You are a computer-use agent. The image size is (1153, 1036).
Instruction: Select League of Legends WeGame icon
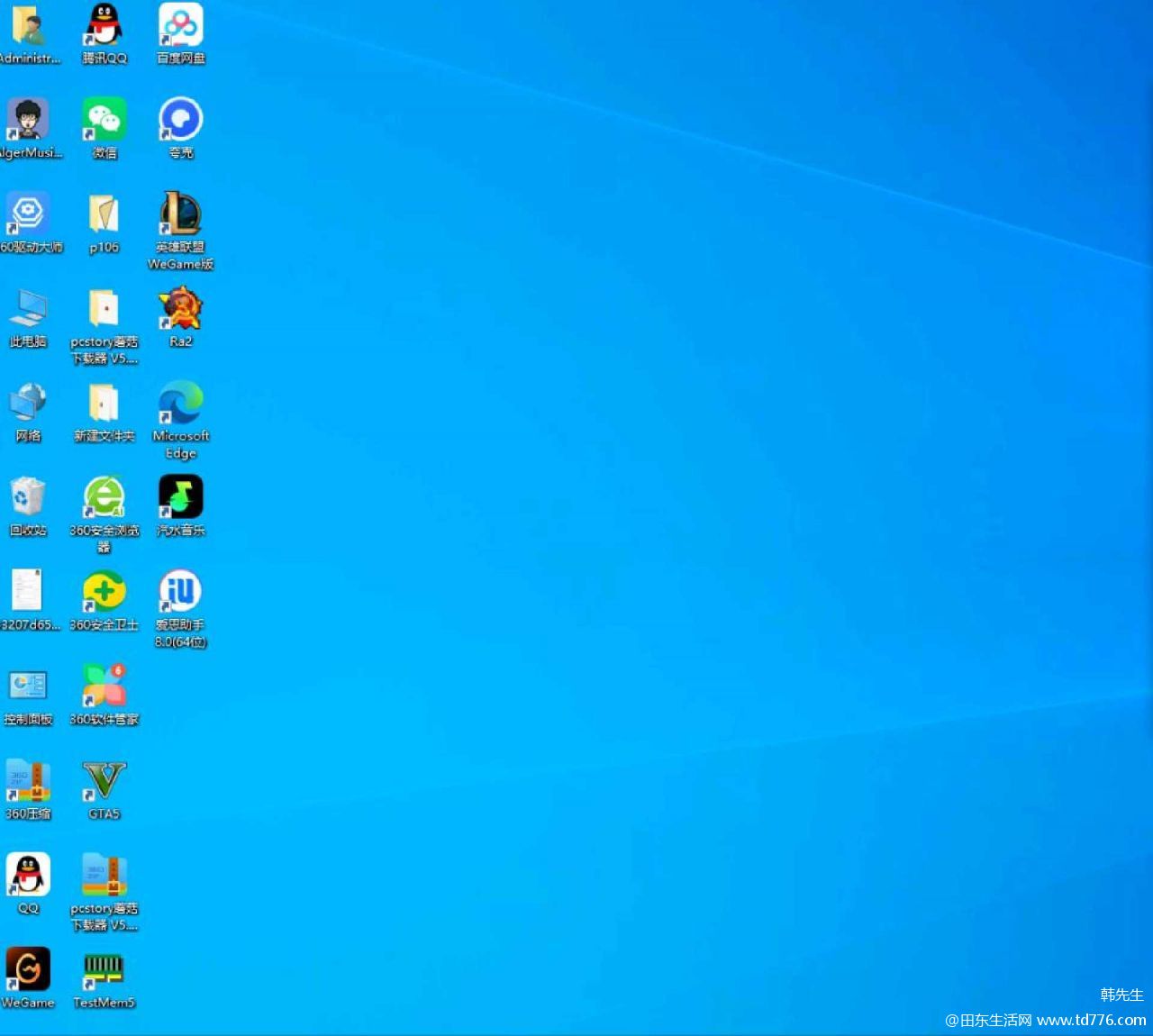coord(180,214)
